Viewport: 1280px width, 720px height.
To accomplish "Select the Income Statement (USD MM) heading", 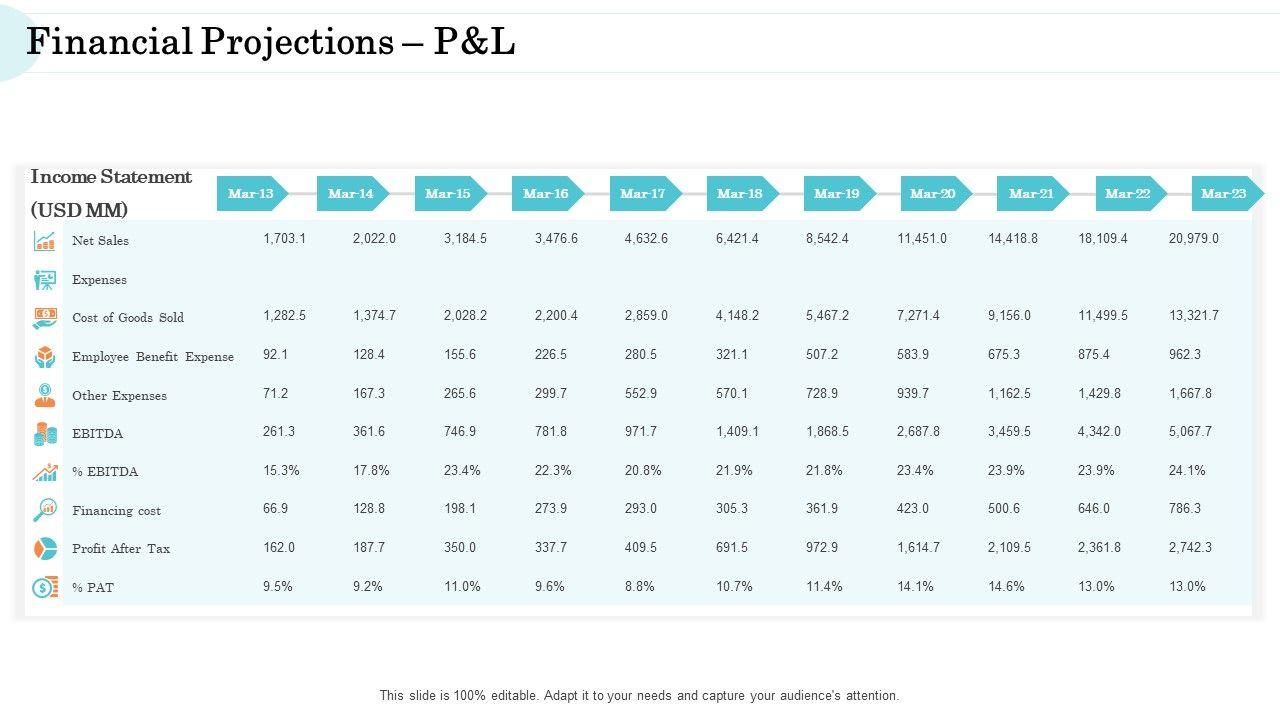I will coord(110,193).
